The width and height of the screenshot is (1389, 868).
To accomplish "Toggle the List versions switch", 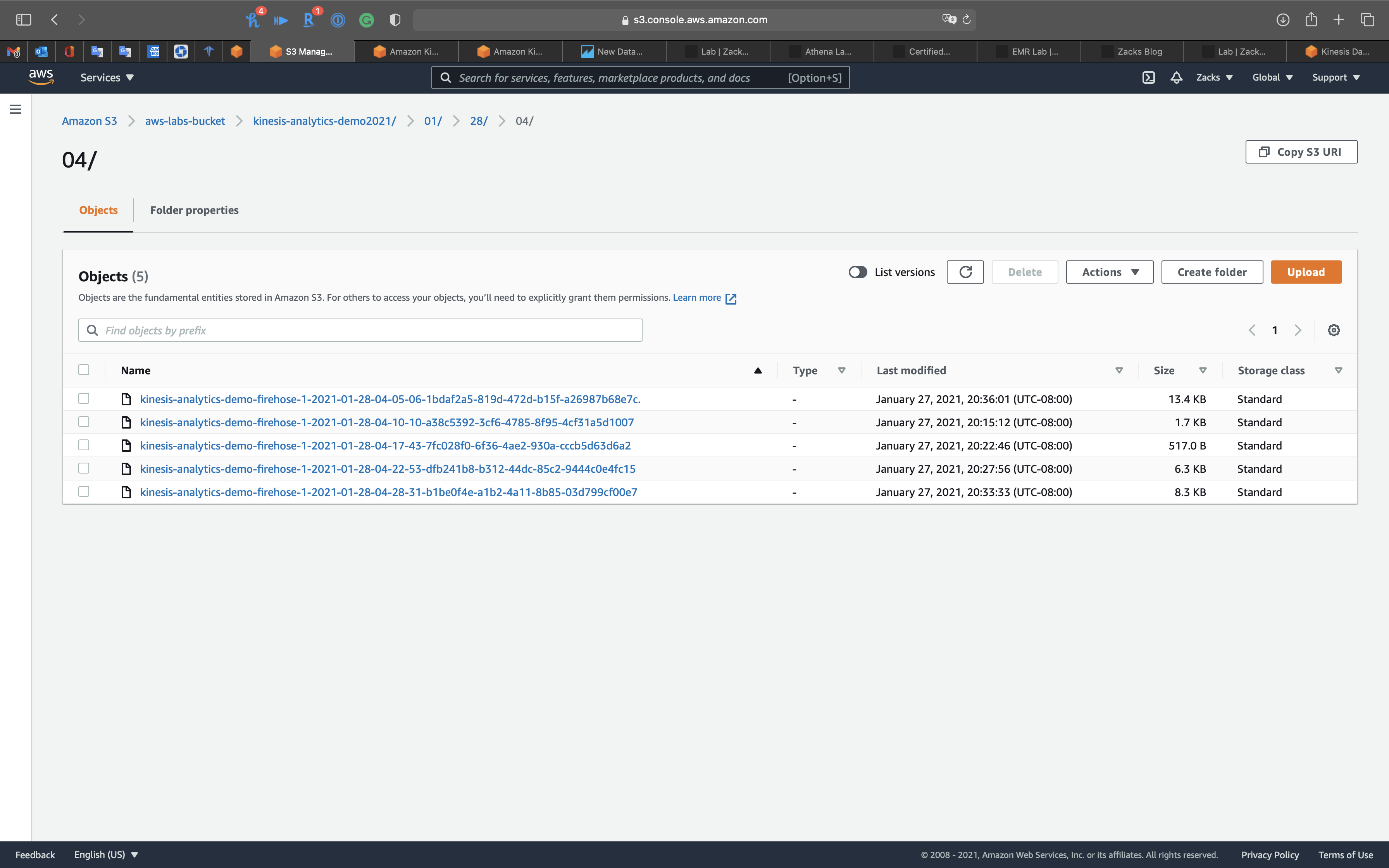I will pyautogui.click(x=858, y=272).
